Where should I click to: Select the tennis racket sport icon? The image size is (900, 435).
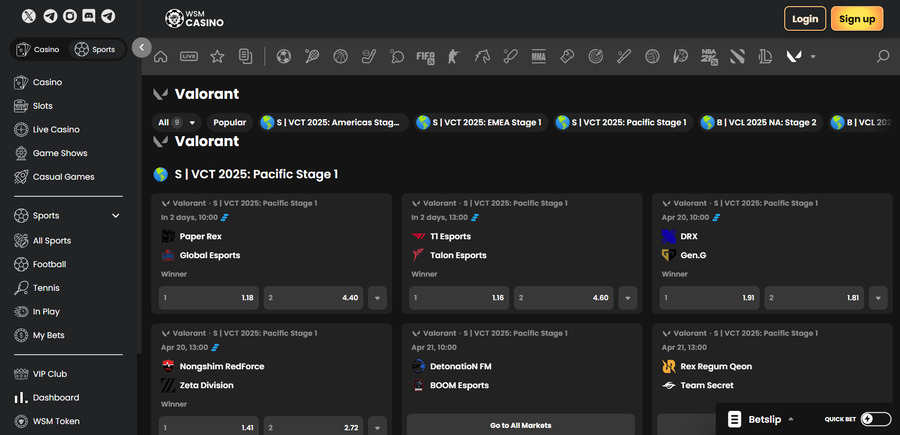coord(312,56)
